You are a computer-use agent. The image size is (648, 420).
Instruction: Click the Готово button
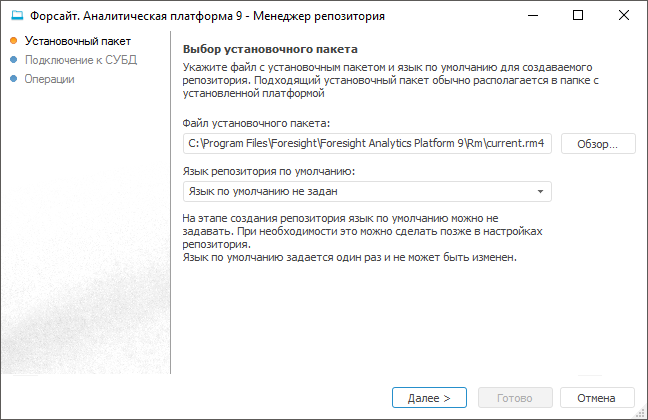(x=514, y=397)
